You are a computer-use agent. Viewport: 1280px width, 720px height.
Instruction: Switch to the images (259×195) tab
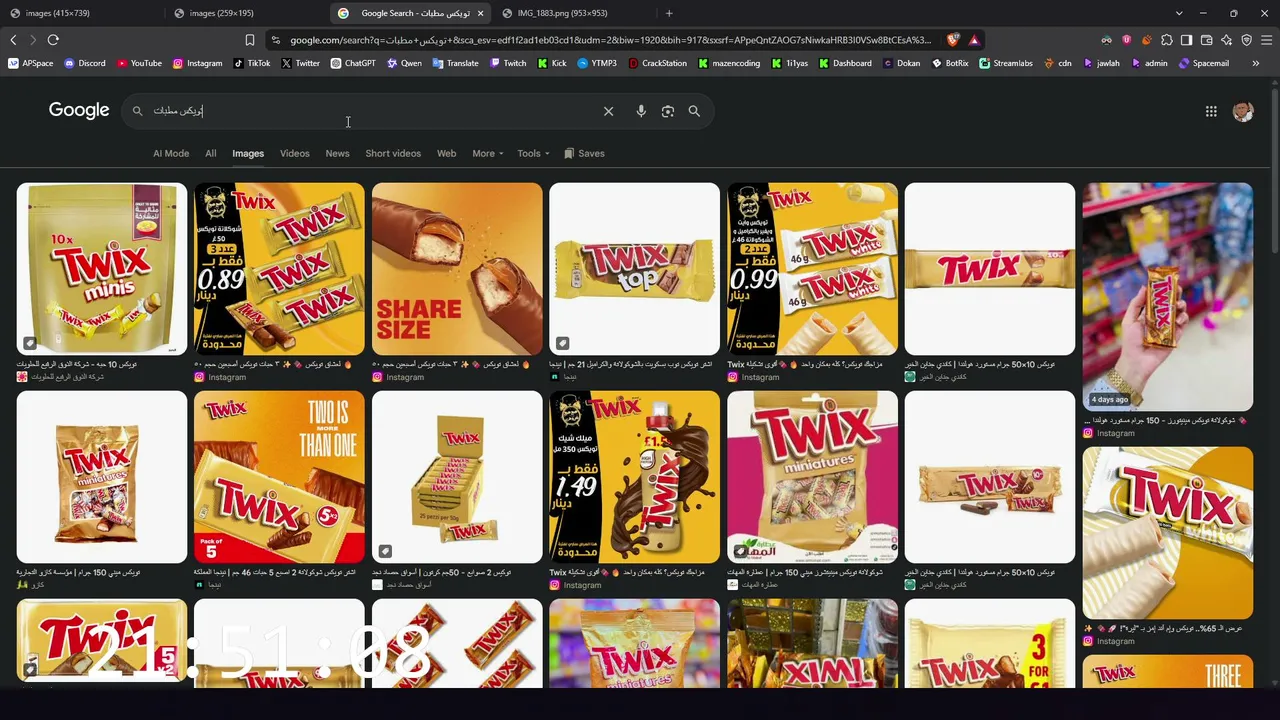click(245, 13)
